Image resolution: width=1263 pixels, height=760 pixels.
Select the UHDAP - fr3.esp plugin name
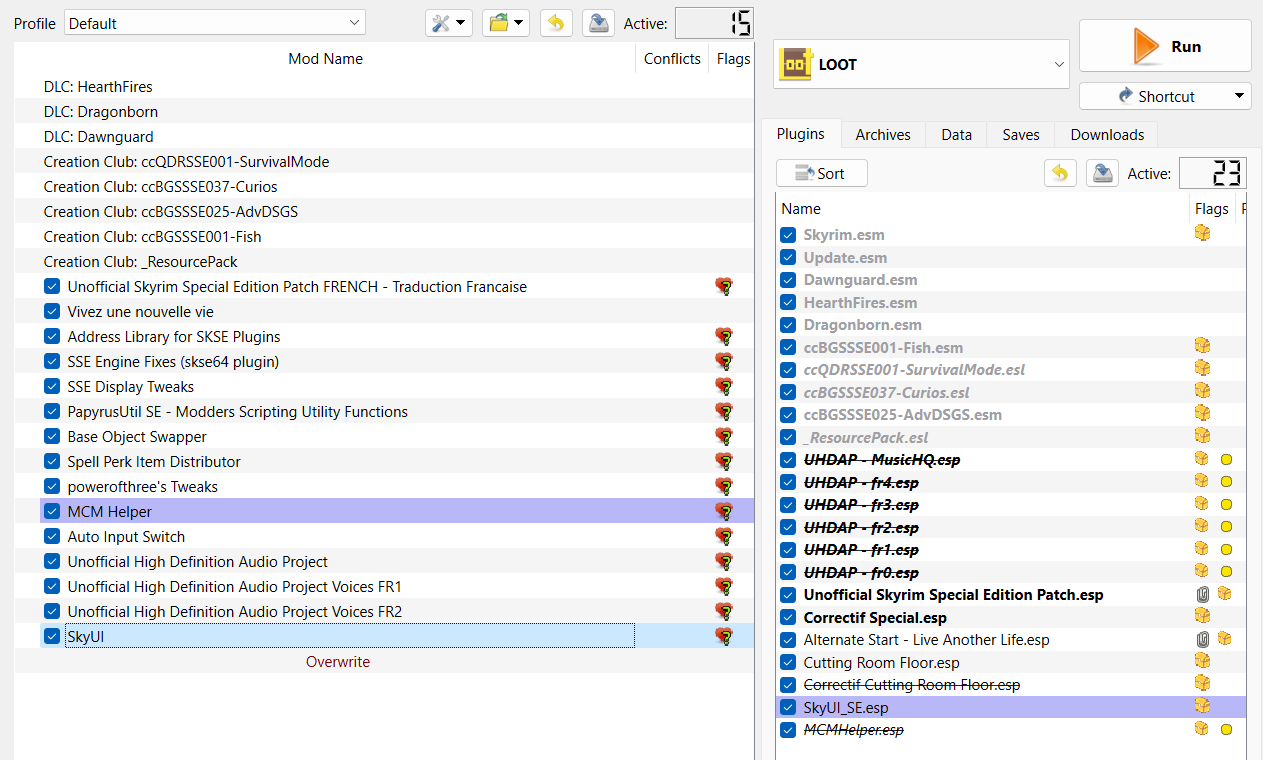[861, 505]
